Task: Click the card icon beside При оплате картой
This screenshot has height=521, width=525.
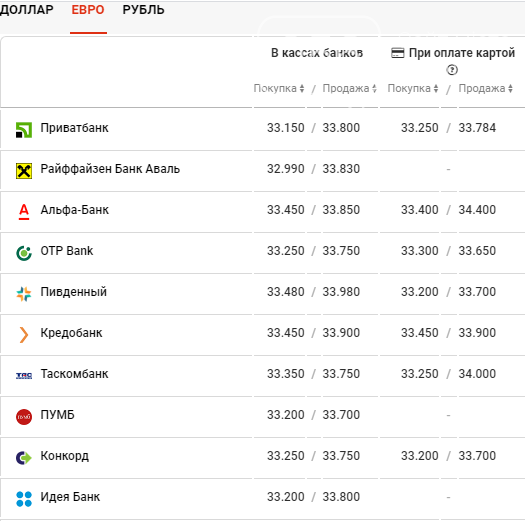Action: click(398, 53)
